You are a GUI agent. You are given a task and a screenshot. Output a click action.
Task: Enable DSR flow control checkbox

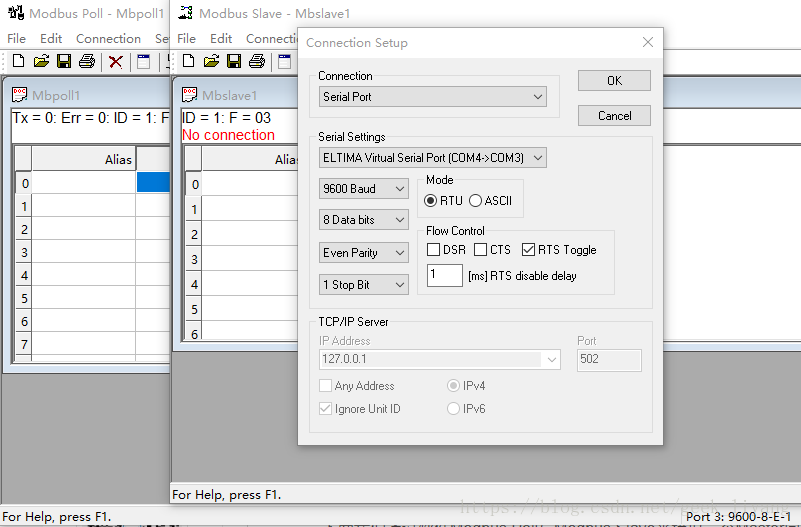pyautogui.click(x=433, y=249)
